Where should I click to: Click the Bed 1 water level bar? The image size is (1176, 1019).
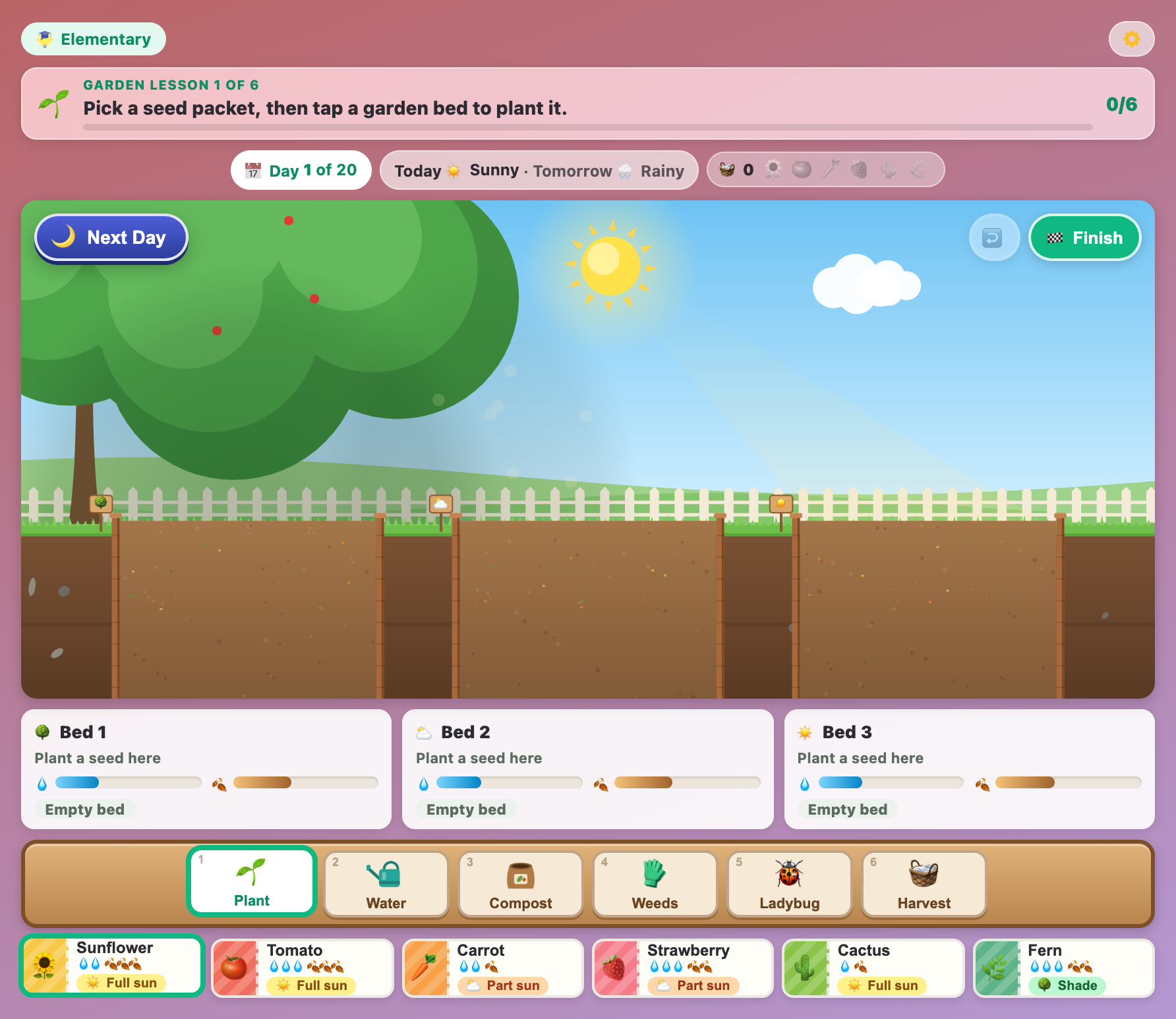129,782
